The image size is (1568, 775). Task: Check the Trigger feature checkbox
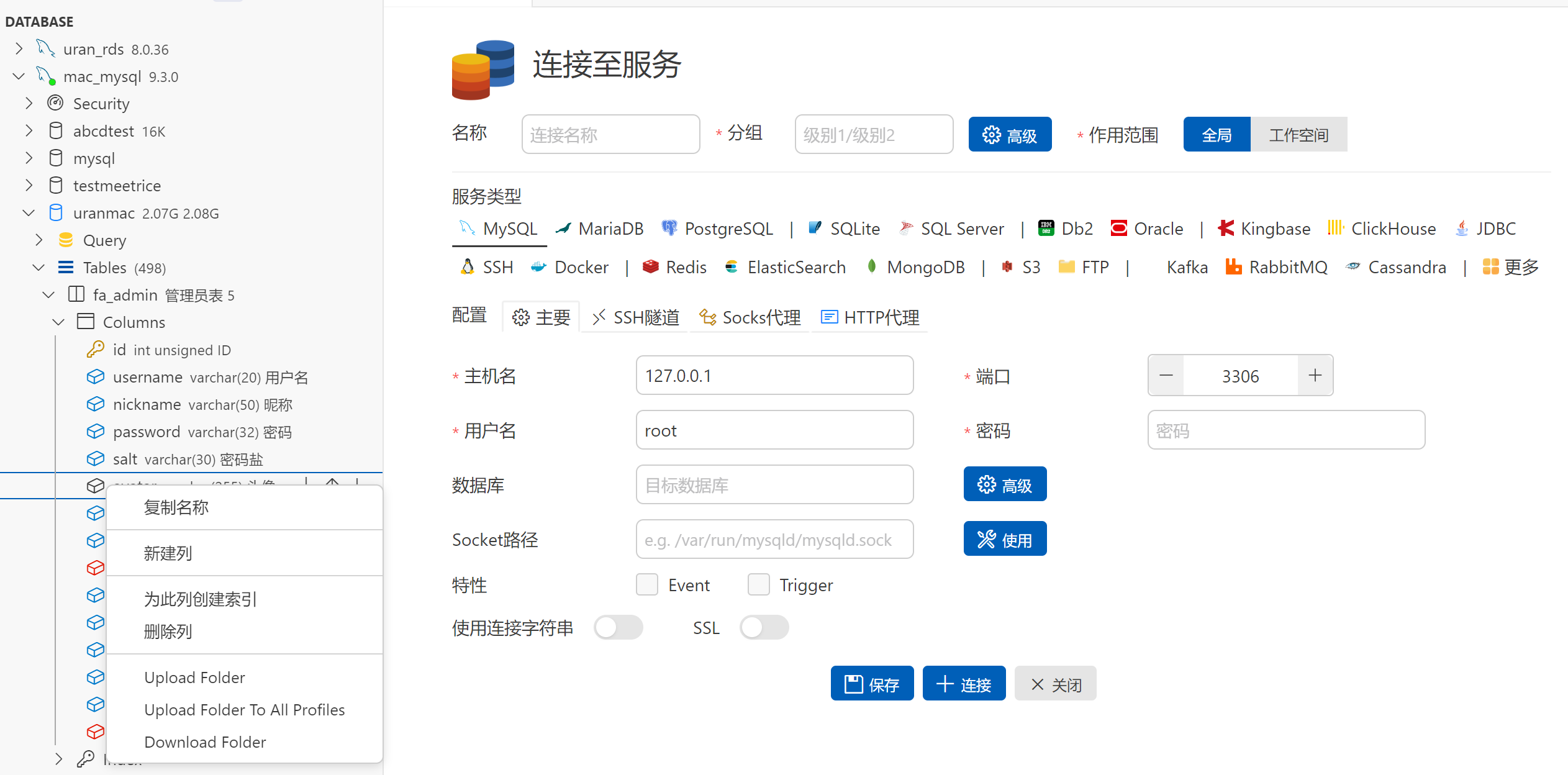coord(758,585)
